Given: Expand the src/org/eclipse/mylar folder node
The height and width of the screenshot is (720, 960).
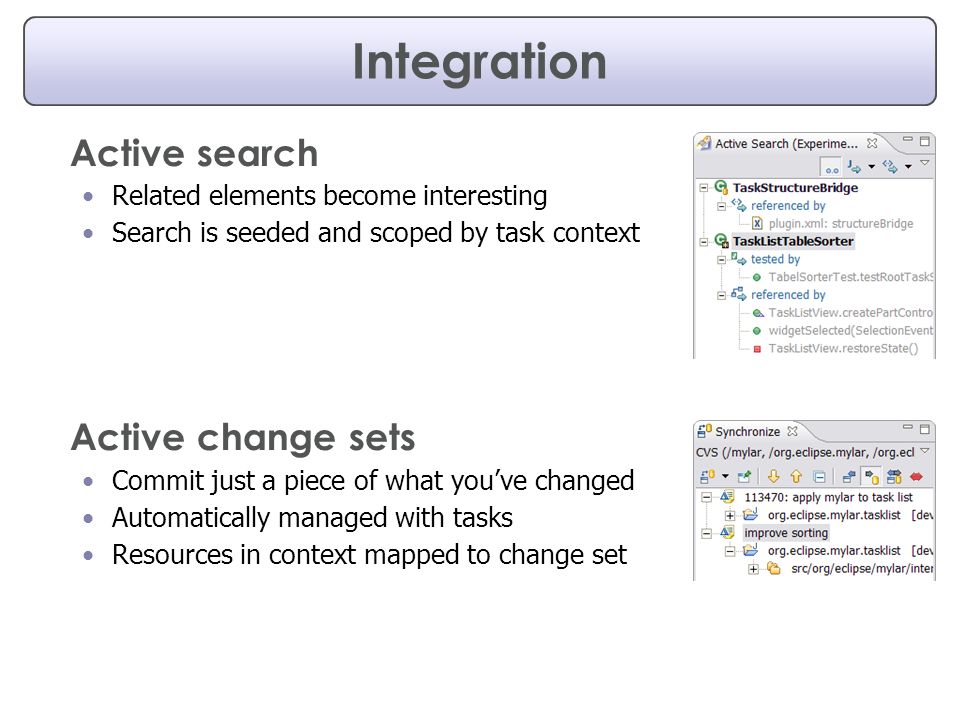Looking at the screenshot, I should click(754, 569).
